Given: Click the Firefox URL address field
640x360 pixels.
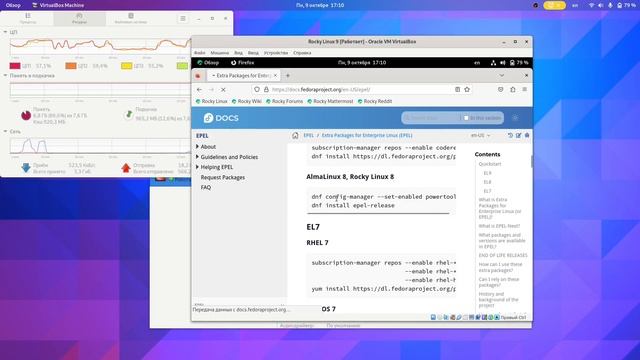Looking at the screenshot, I should pyautogui.click(x=362, y=89).
